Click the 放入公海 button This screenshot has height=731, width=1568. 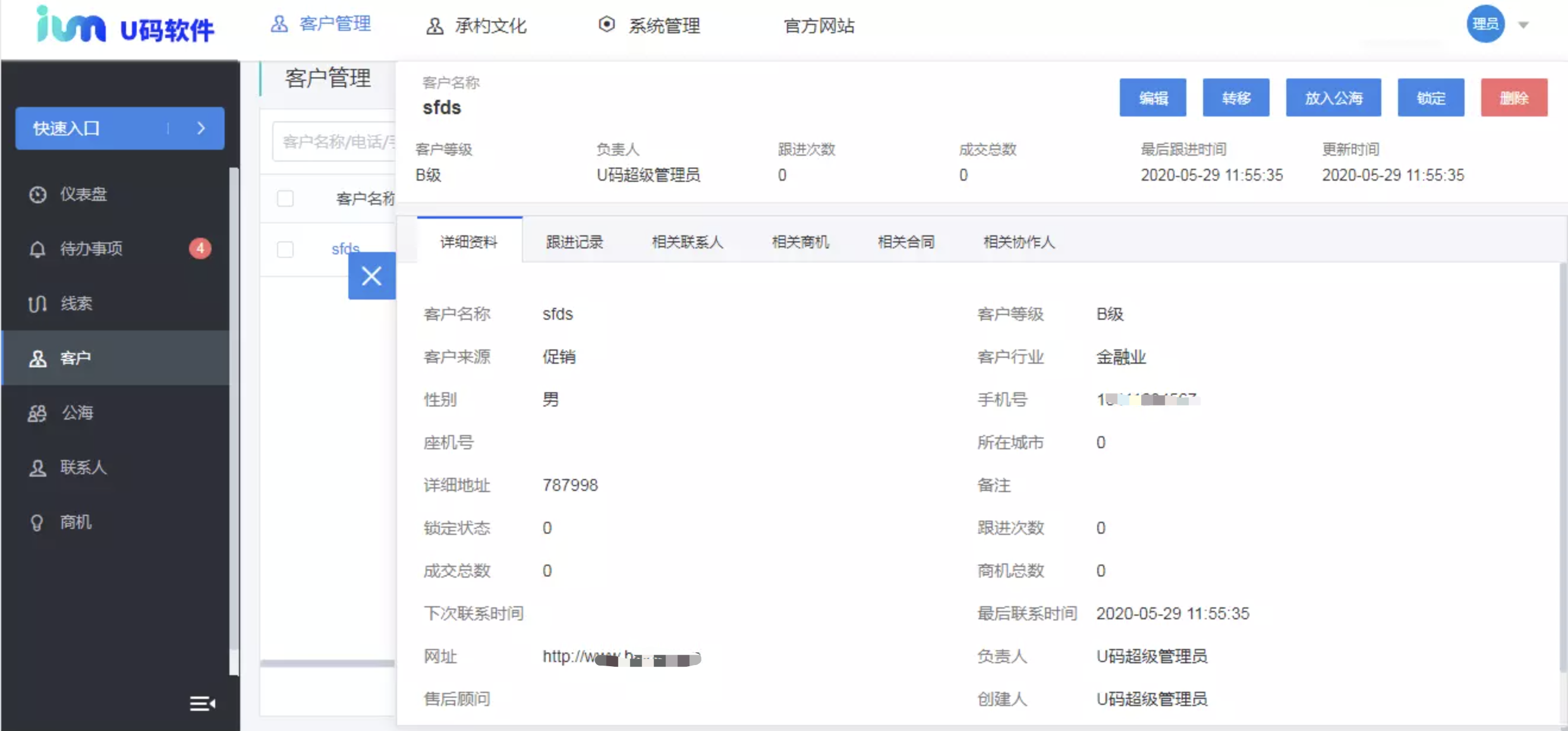(1333, 97)
